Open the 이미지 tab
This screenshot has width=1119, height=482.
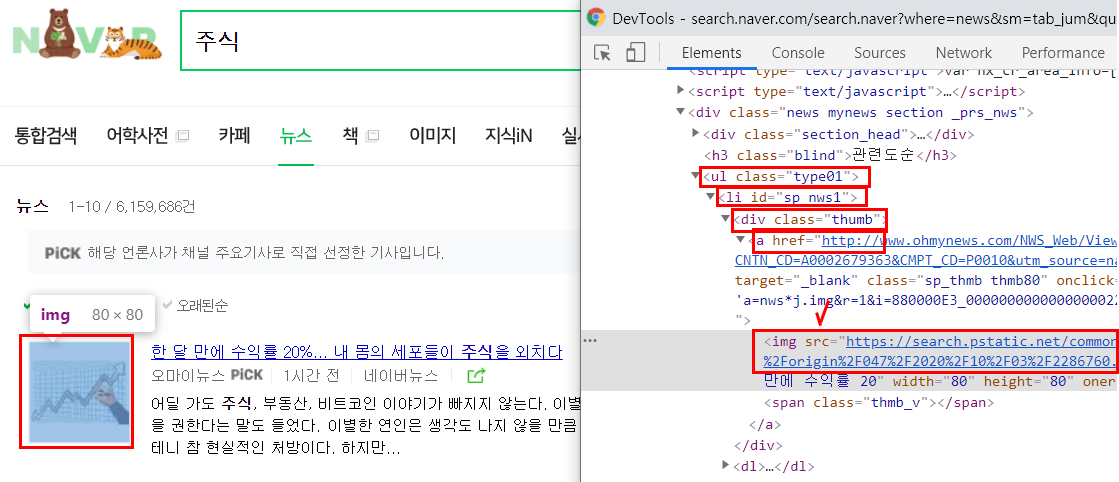click(x=432, y=135)
